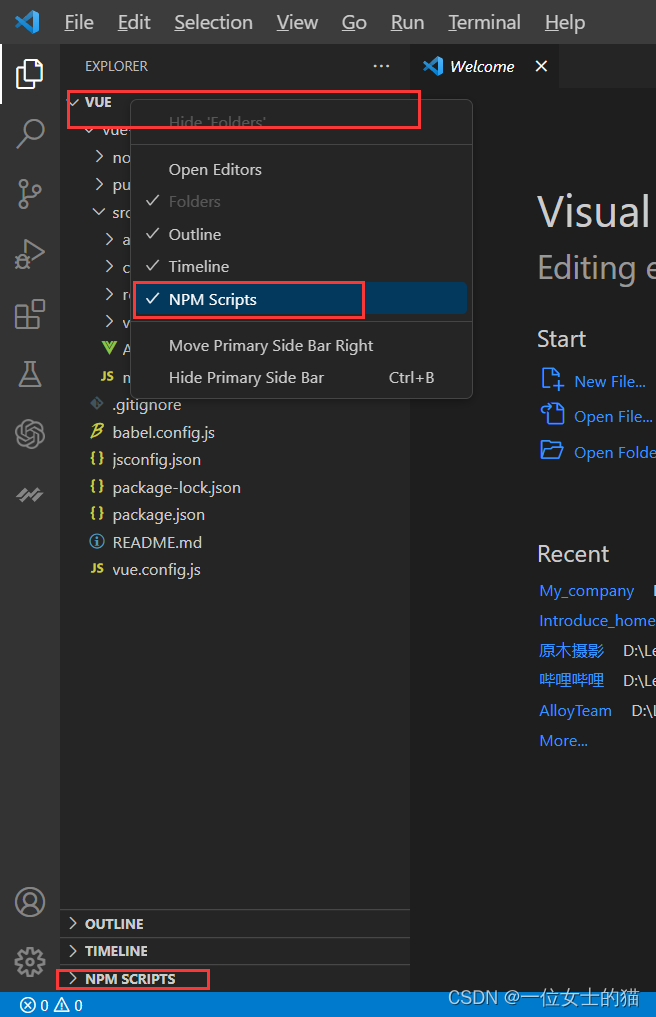Click the jsconfig.json braces icon
This screenshot has height=1017, width=656.
pos(97,458)
